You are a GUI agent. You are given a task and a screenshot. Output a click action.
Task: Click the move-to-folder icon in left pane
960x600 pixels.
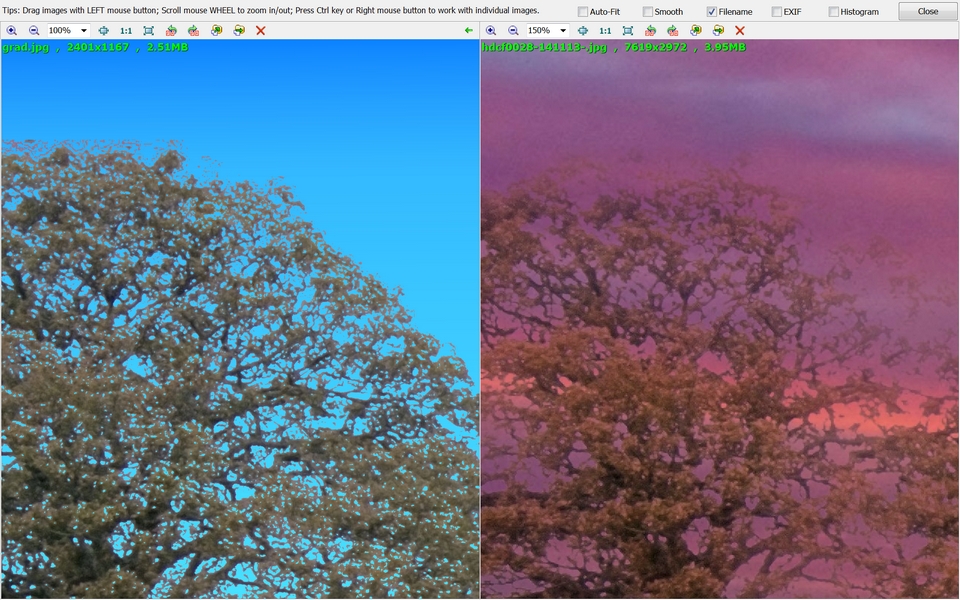click(x=239, y=31)
